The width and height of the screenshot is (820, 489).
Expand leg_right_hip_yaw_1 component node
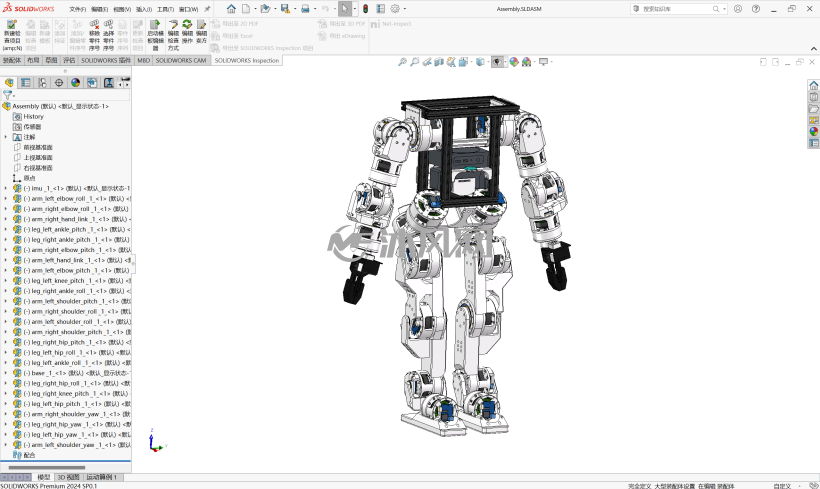pyautogui.click(x=6, y=424)
